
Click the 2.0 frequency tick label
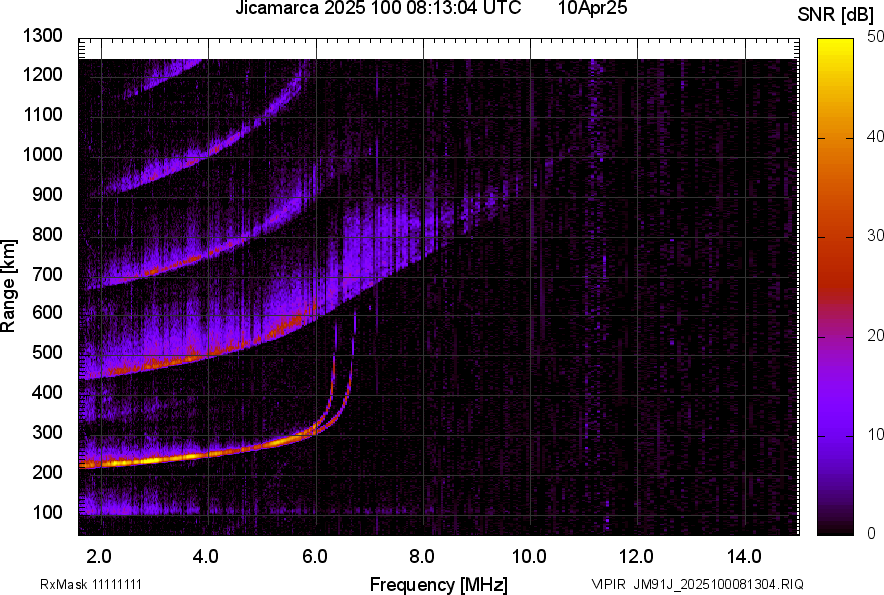pos(99,557)
